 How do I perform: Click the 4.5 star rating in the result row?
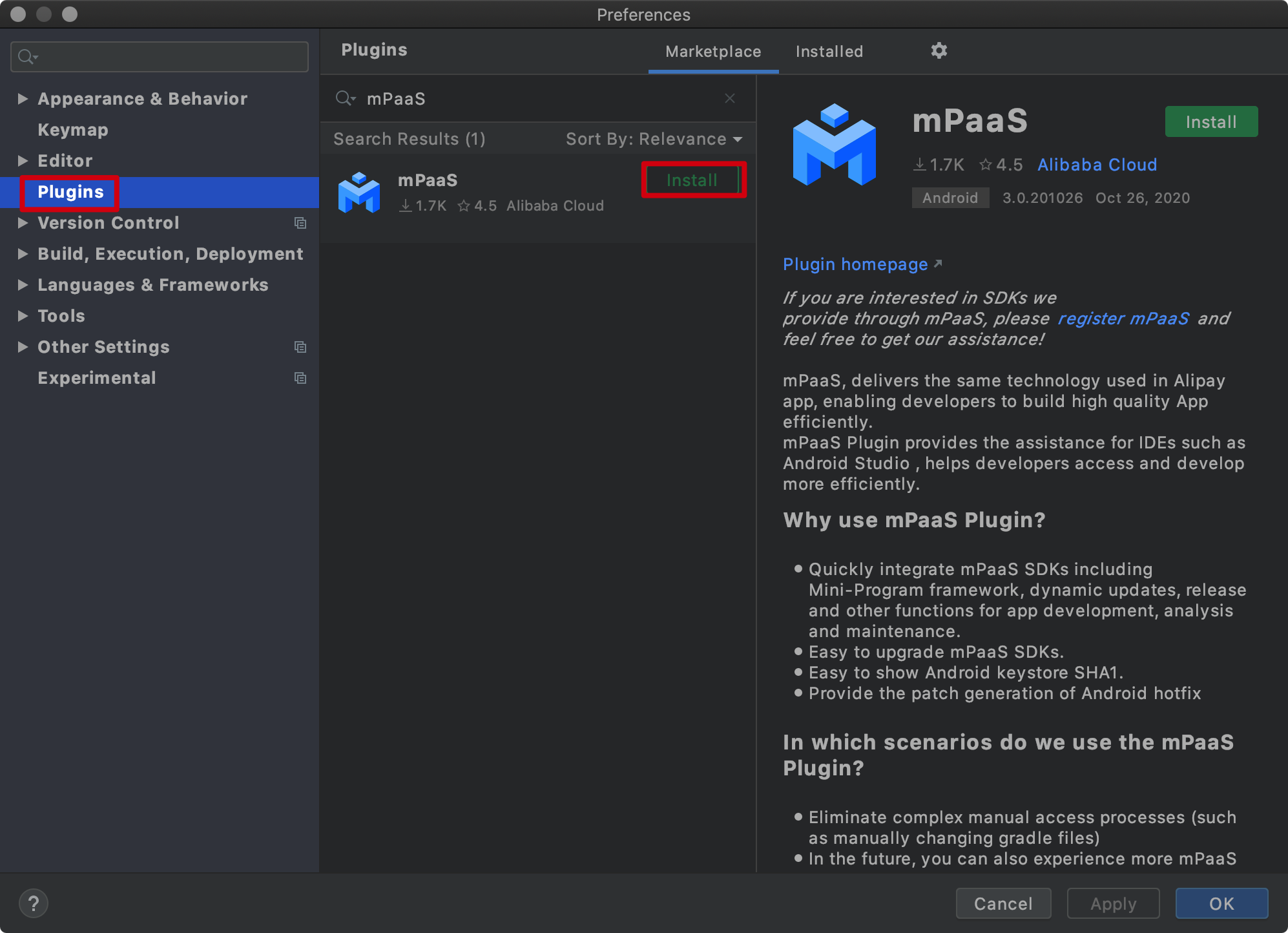tap(477, 205)
